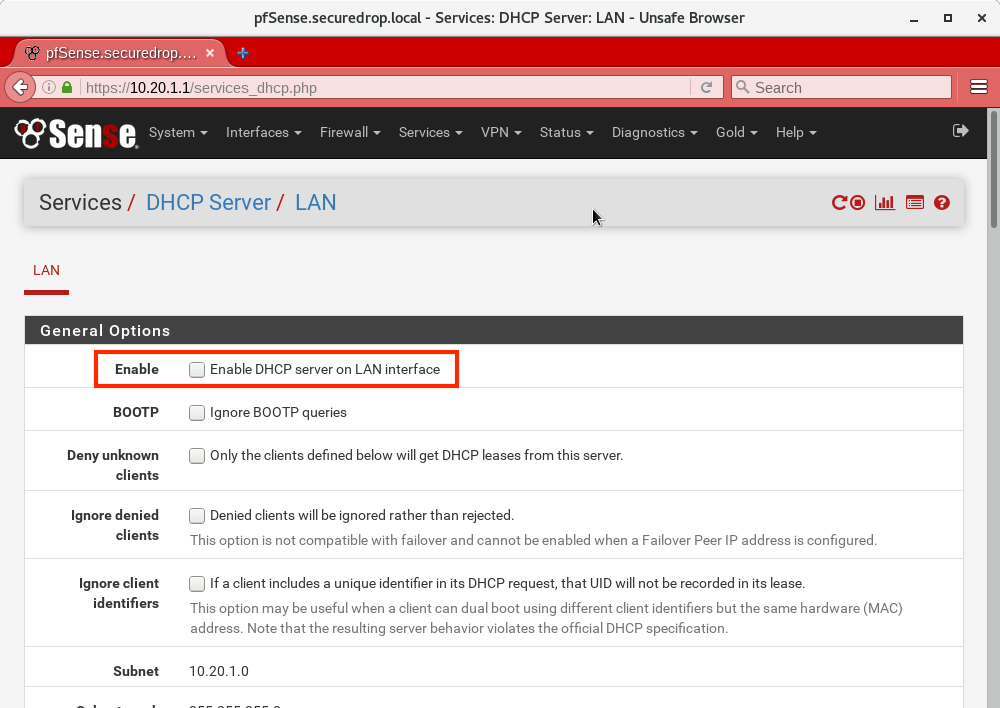Click the pfSense logo in navbar
Viewport: 1000px width, 708px height.
(x=76, y=133)
